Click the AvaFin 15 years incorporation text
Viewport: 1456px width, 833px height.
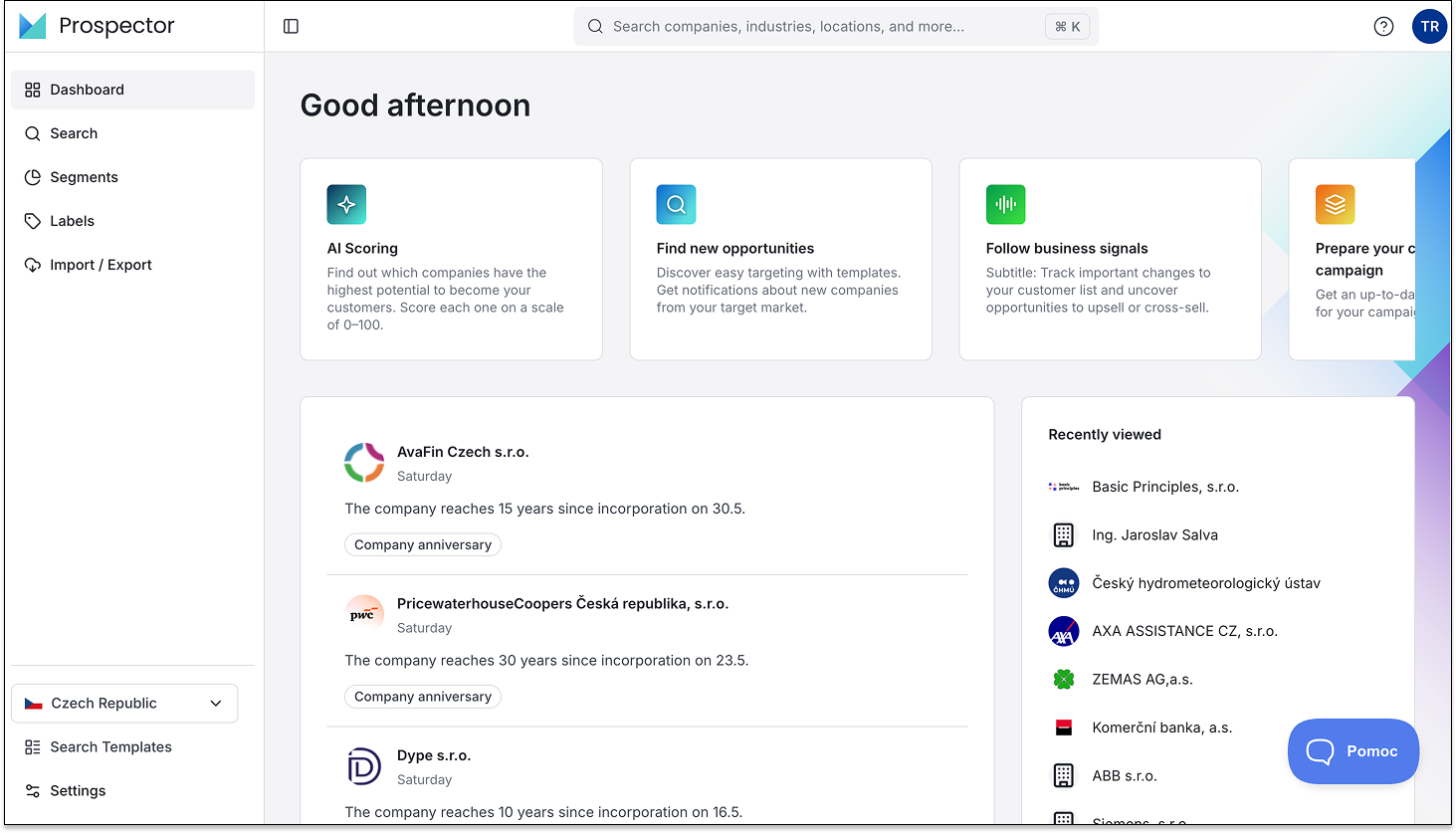click(545, 509)
